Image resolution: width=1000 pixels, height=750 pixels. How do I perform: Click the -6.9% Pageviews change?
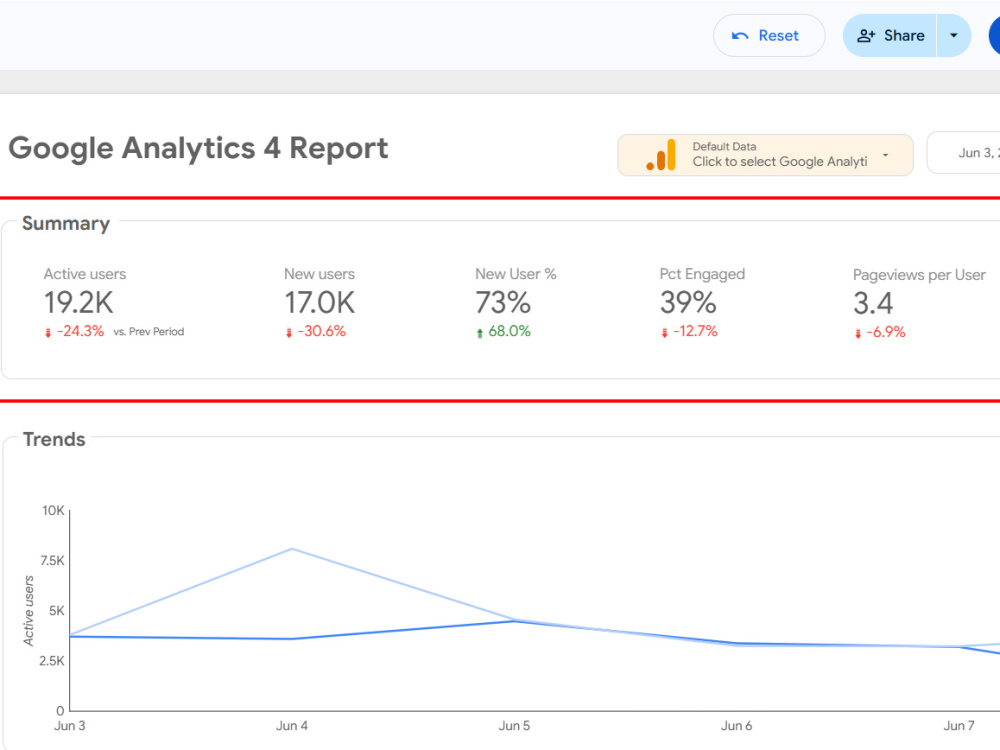[x=886, y=332]
